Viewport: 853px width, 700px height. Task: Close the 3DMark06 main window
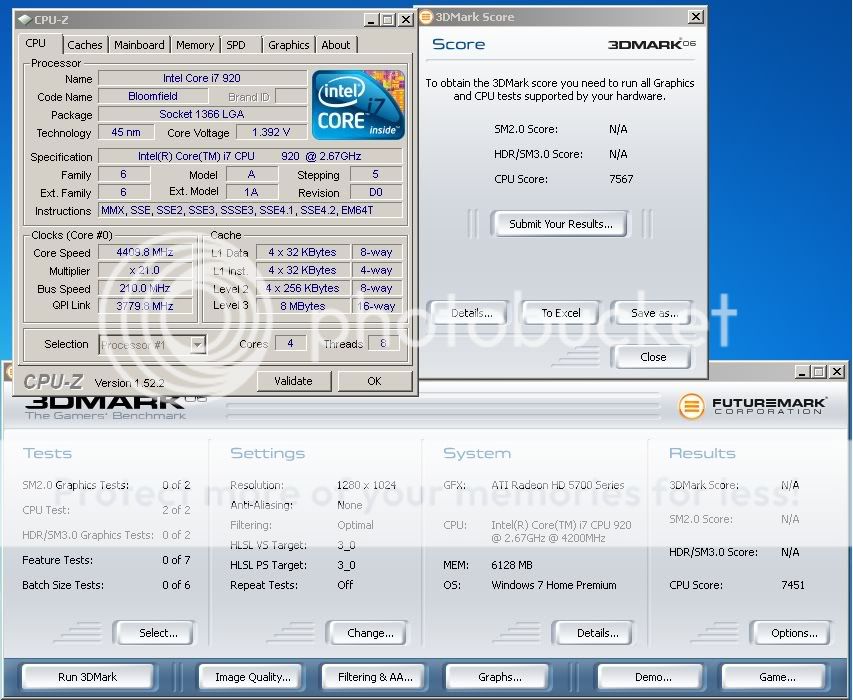[837, 371]
